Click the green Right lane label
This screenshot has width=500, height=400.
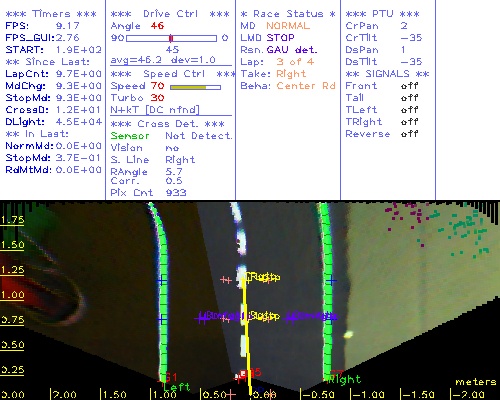point(344,379)
